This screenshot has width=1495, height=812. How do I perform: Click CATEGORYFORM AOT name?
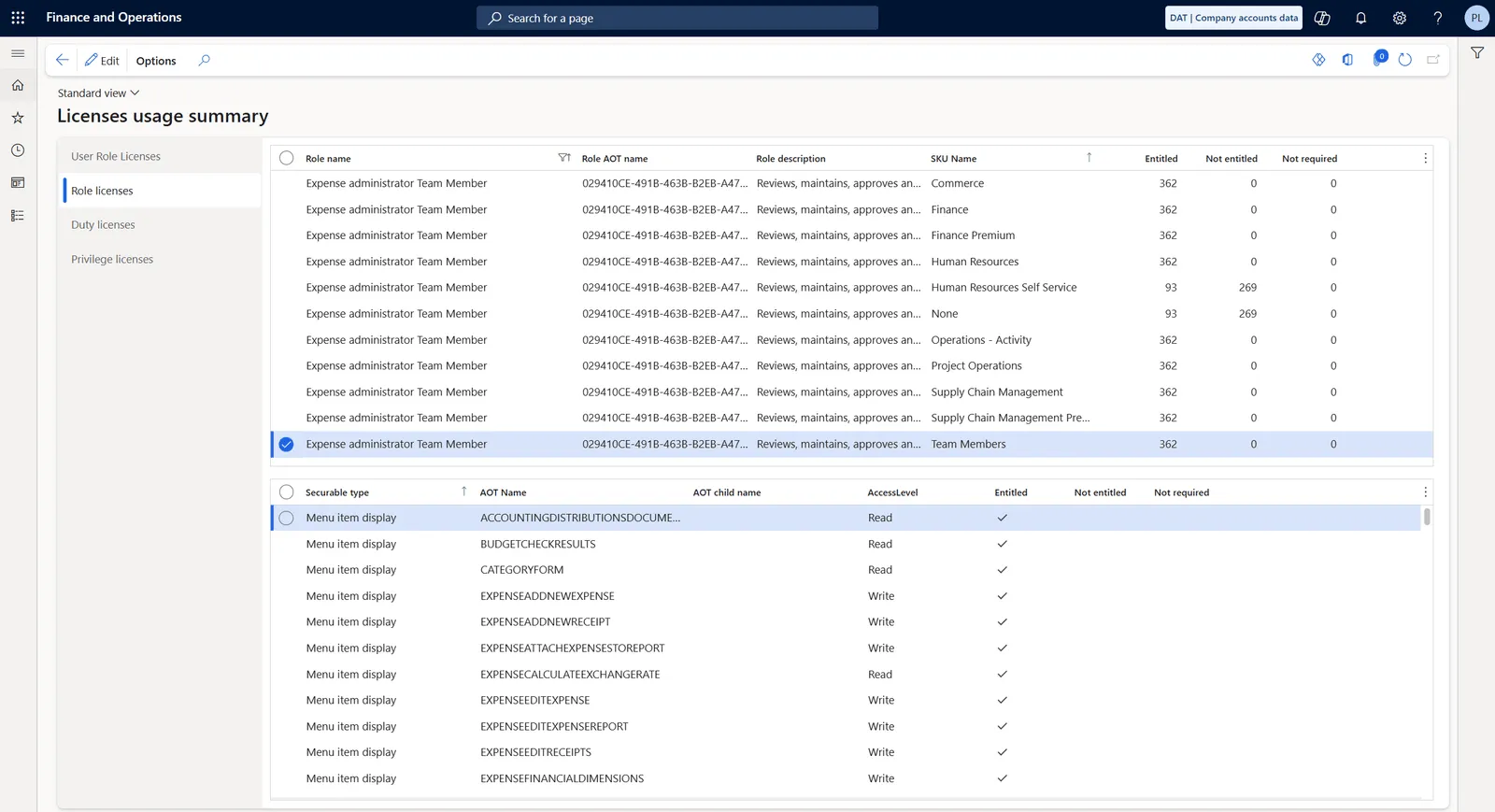click(x=522, y=570)
